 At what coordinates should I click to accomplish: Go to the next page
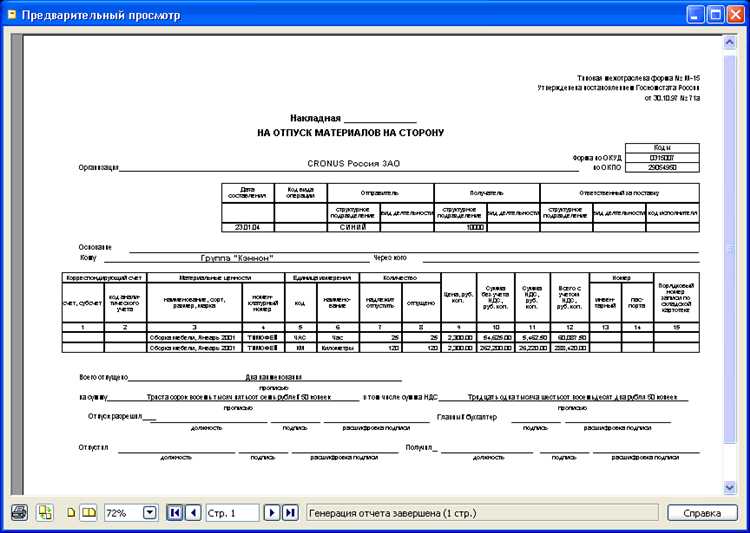(x=271, y=513)
